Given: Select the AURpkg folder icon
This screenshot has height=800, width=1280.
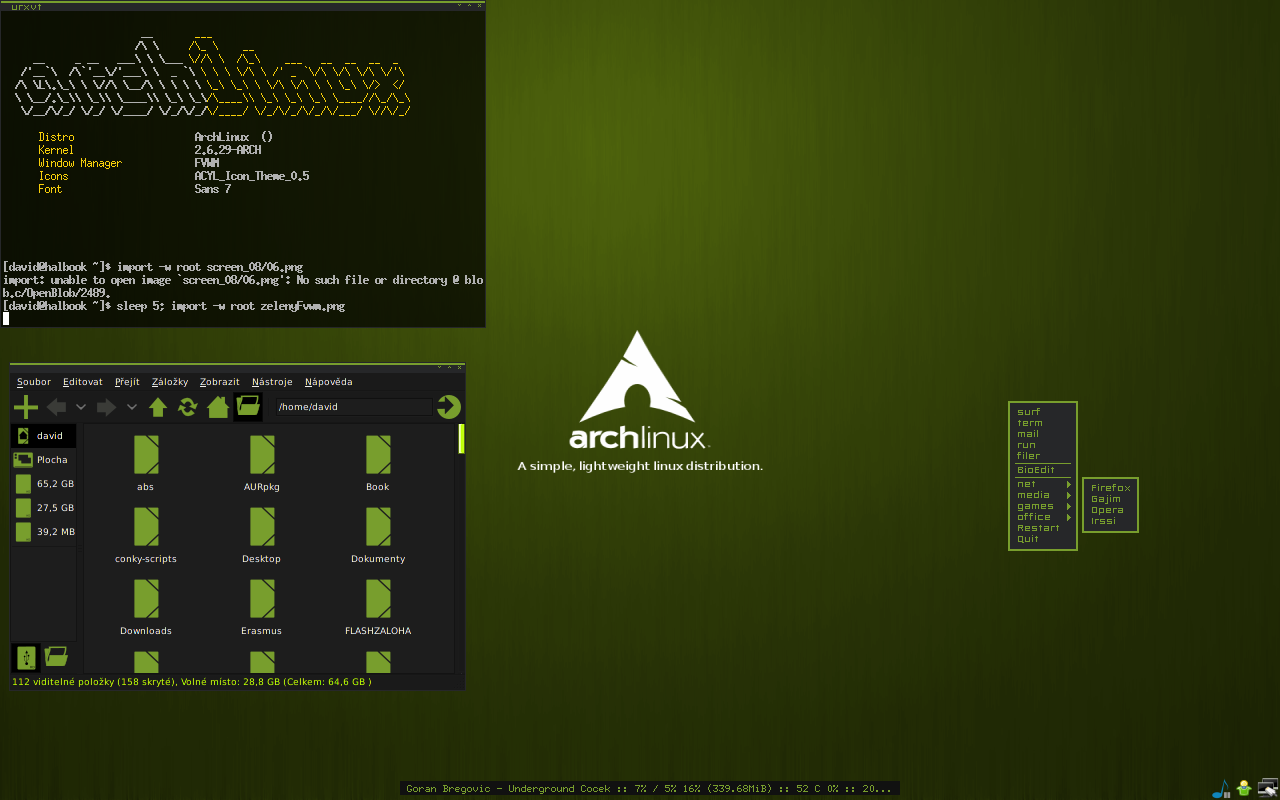Looking at the screenshot, I should 262,454.
